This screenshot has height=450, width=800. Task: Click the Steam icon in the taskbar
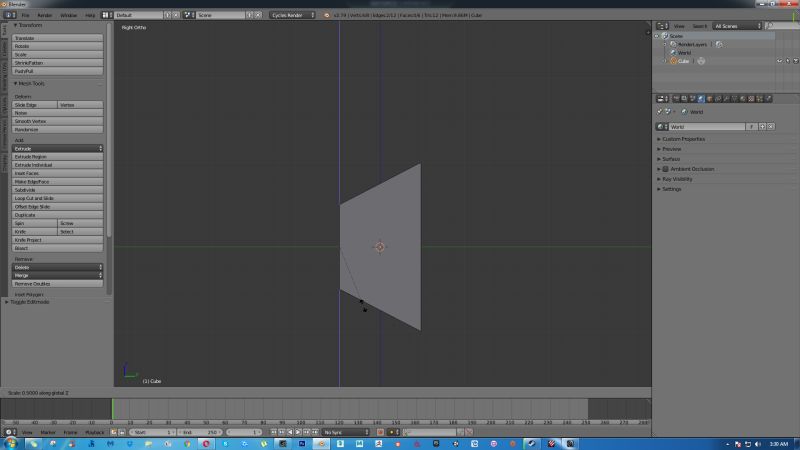pyautogui.click(x=532, y=444)
